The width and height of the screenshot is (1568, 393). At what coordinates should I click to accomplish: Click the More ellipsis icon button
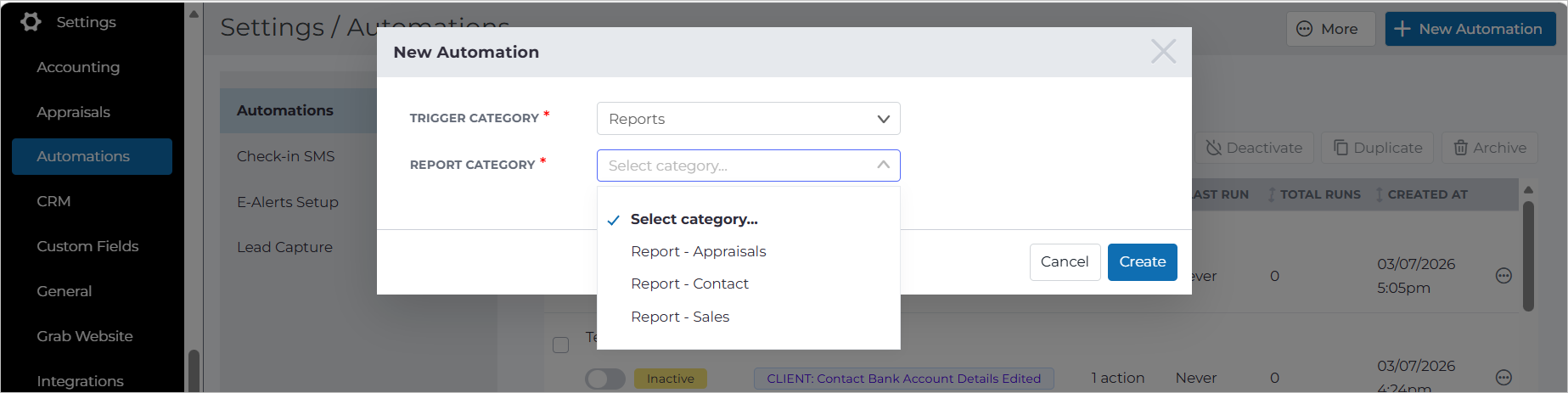(1305, 29)
